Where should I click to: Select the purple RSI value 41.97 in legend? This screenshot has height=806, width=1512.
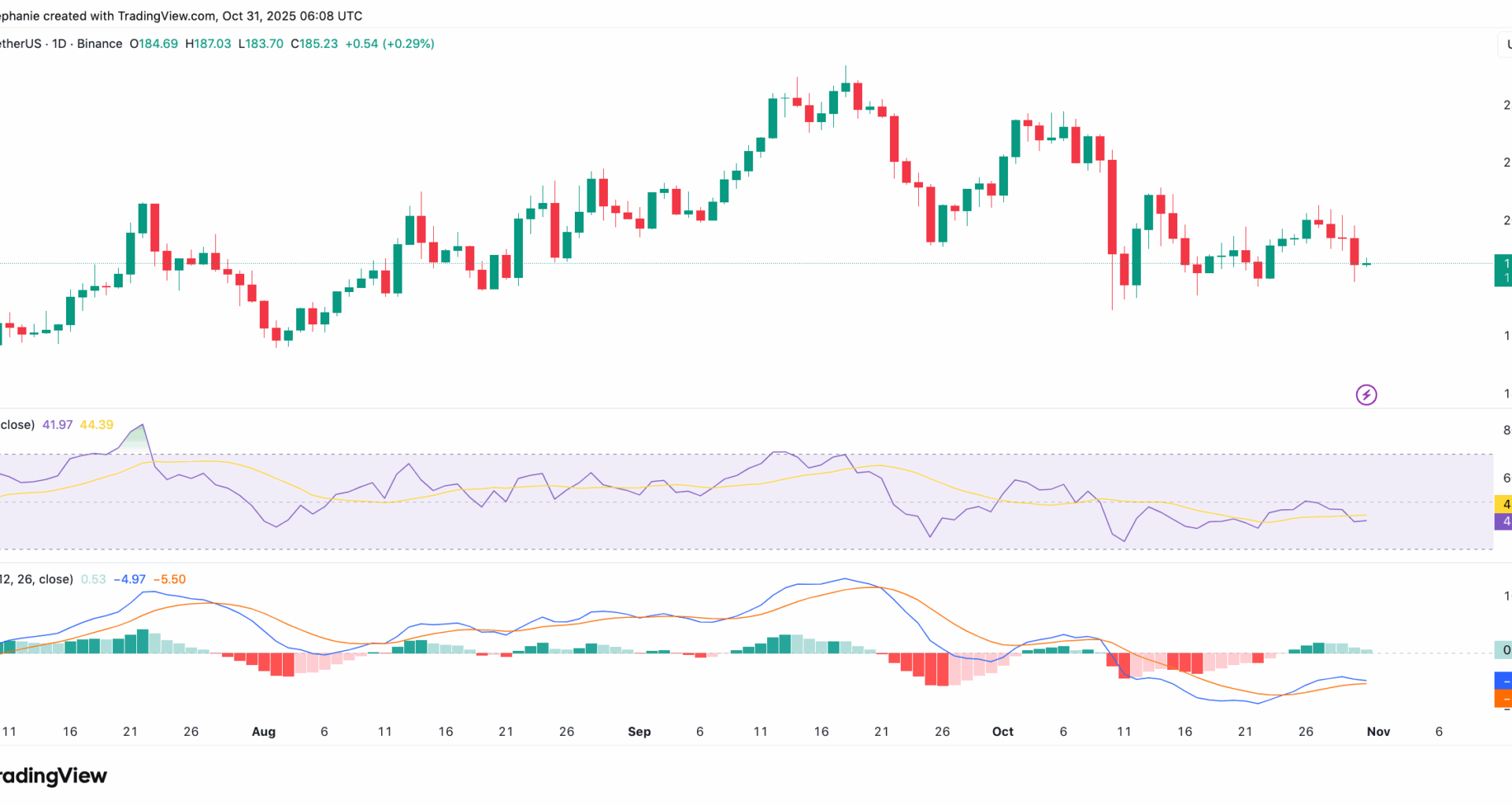57,425
